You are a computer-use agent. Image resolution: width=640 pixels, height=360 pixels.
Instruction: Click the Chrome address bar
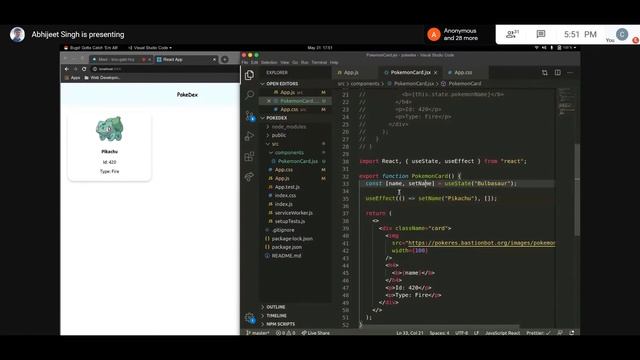click(x=163, y=69)
